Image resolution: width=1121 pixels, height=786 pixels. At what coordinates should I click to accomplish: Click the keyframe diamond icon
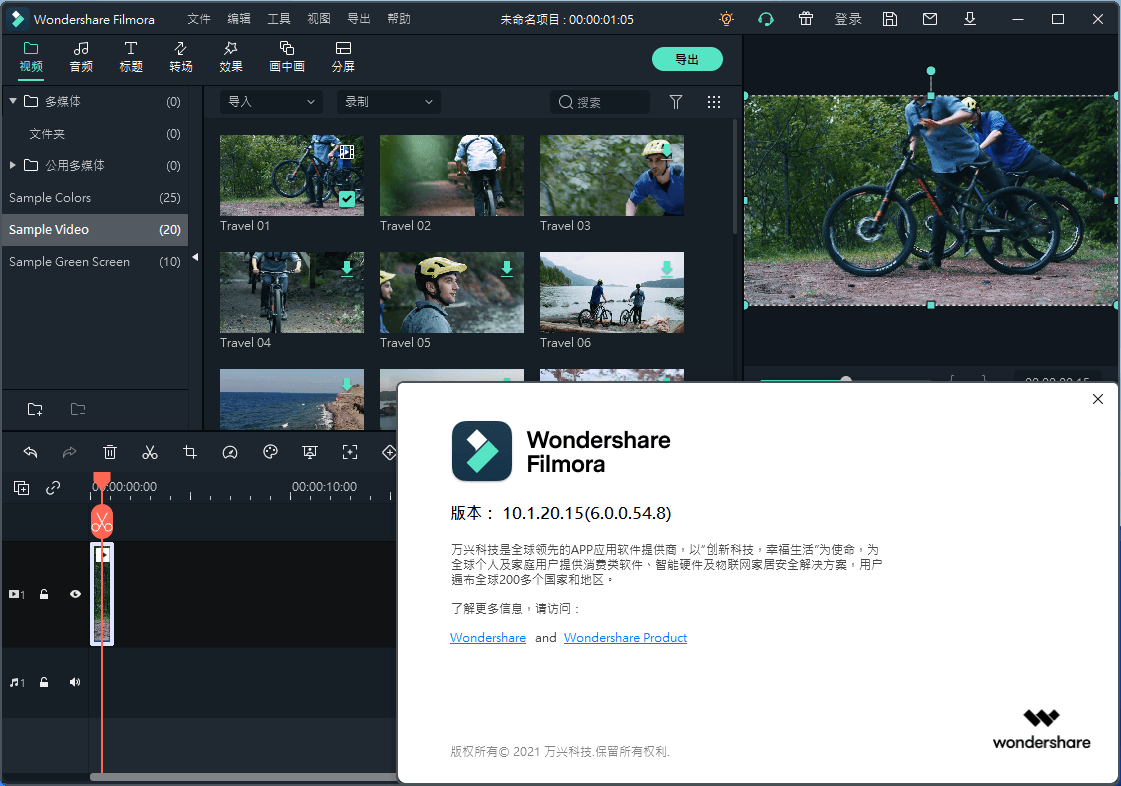tap(389, 452)
